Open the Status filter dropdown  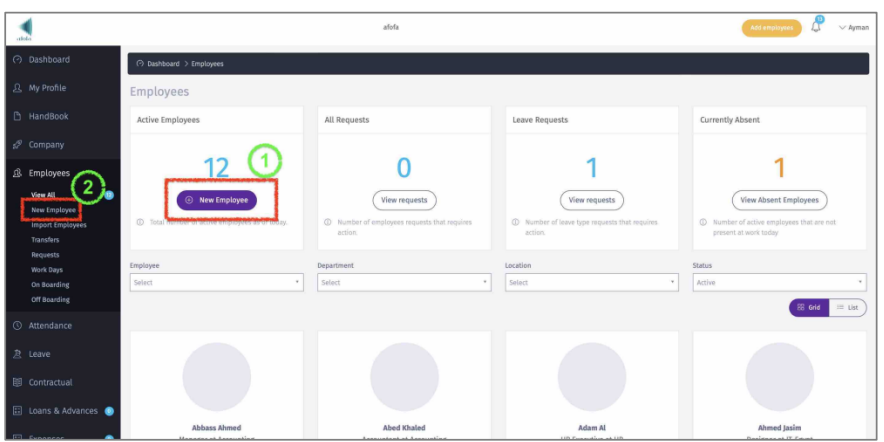(x=778, y=283)
